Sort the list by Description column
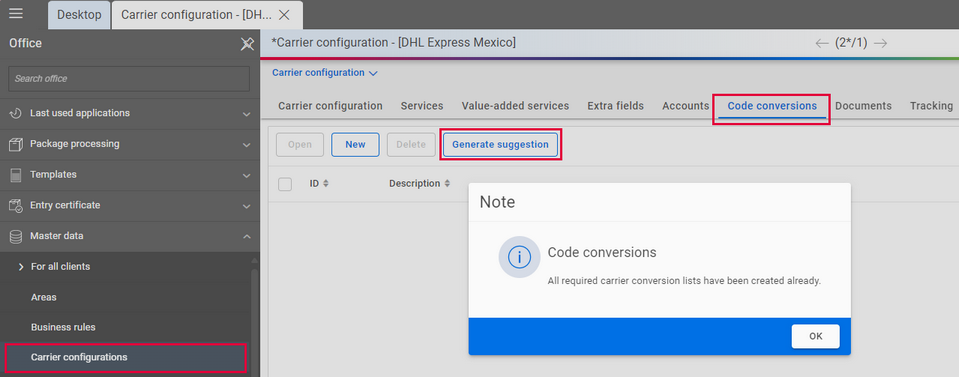The height and width of the screenshot is (377, 959). point(420,184)
